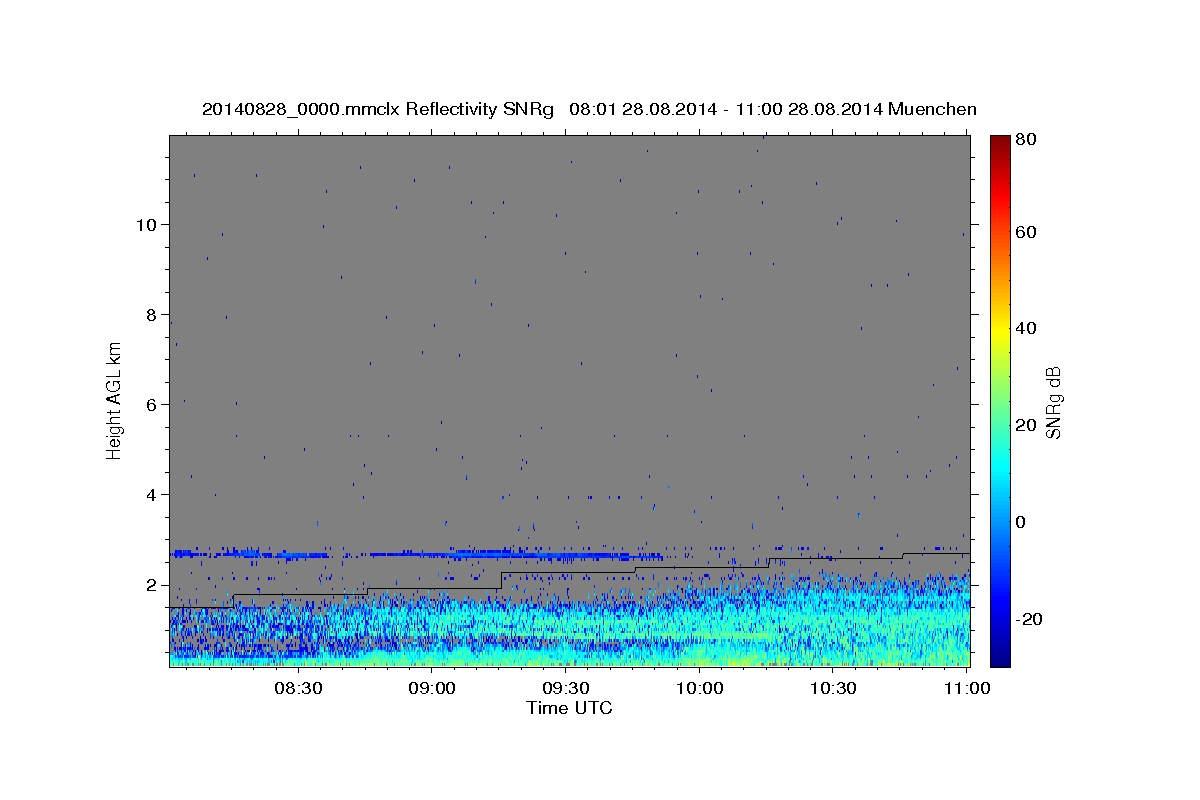1200x800 pixels.
Task: Click the 10:00 time tick label
Action: point(699,688)
